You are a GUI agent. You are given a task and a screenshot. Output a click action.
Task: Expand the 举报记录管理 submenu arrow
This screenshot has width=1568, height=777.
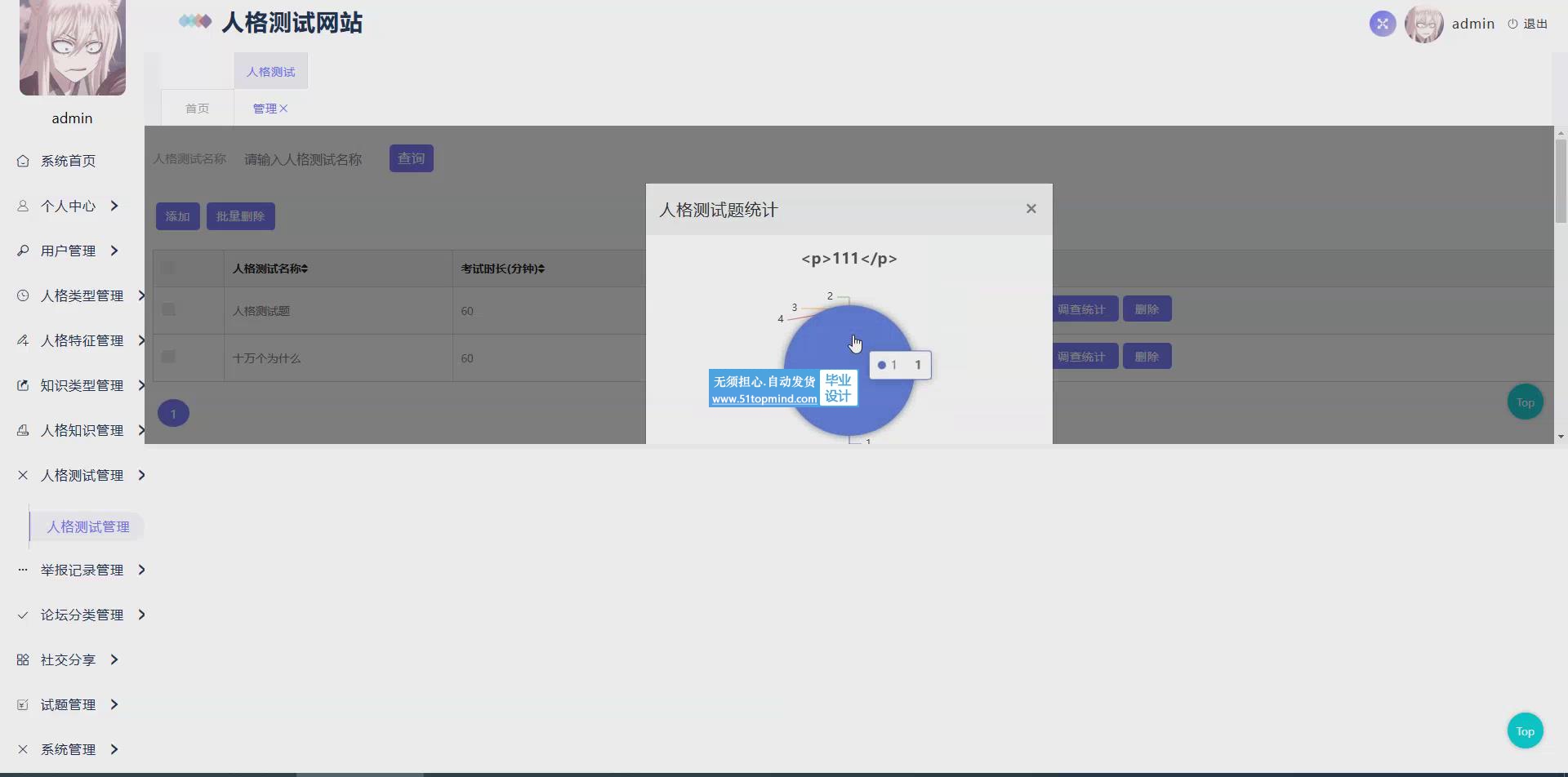[x=141, y=570]
